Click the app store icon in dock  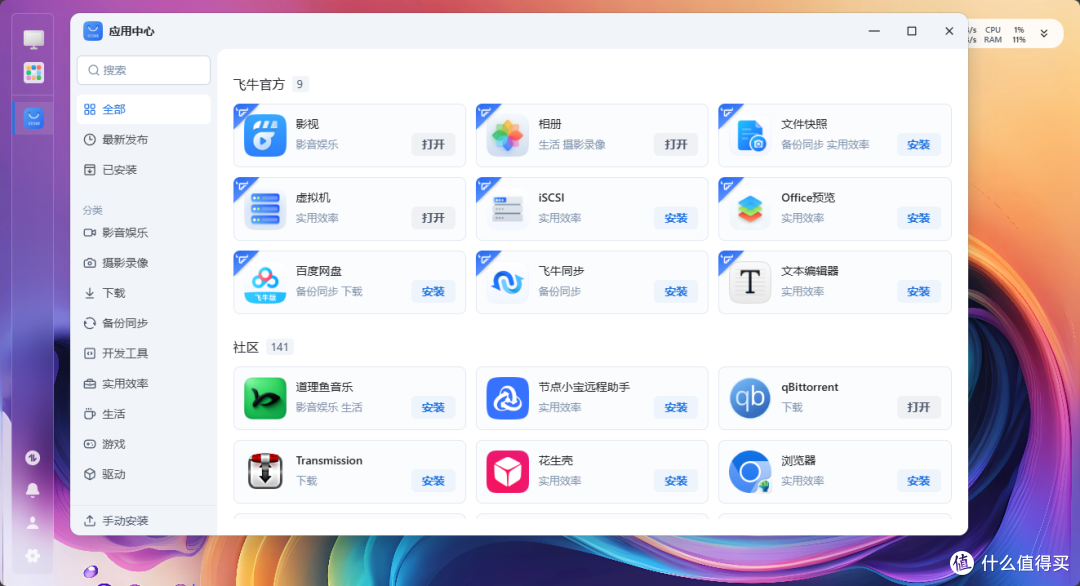33,118
